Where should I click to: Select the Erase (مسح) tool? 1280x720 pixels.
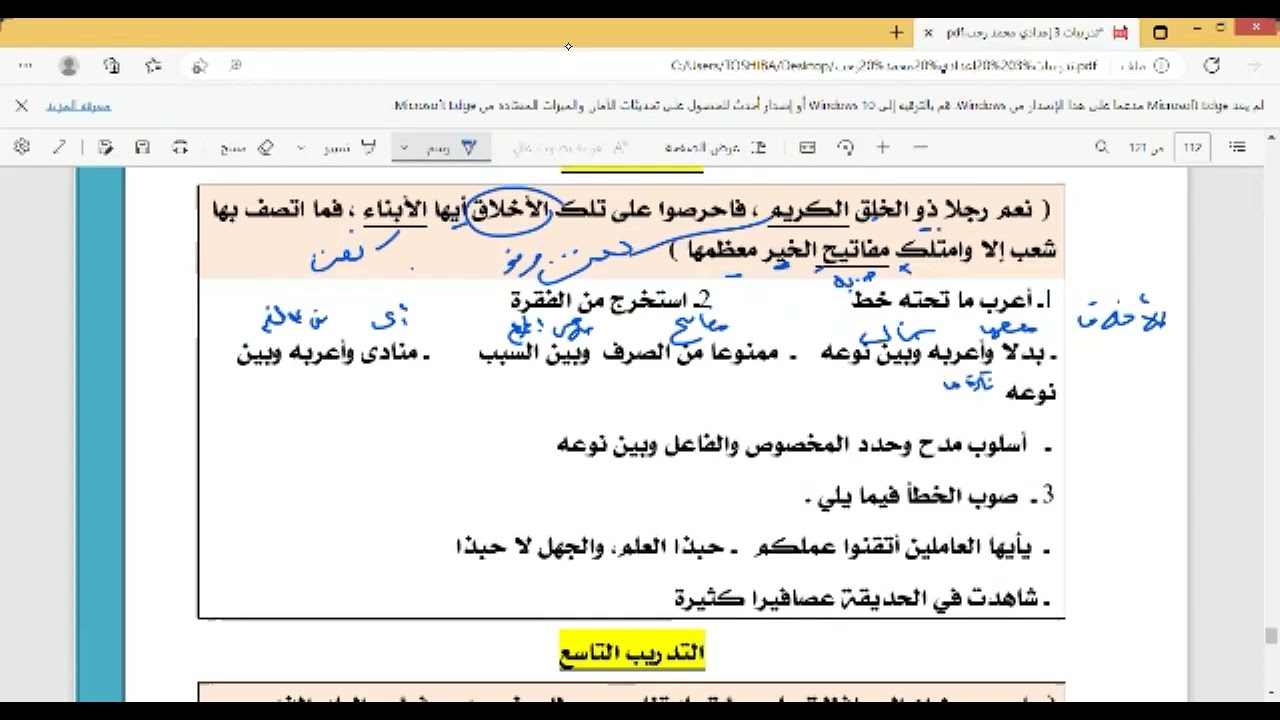click(x=246, y=147)
